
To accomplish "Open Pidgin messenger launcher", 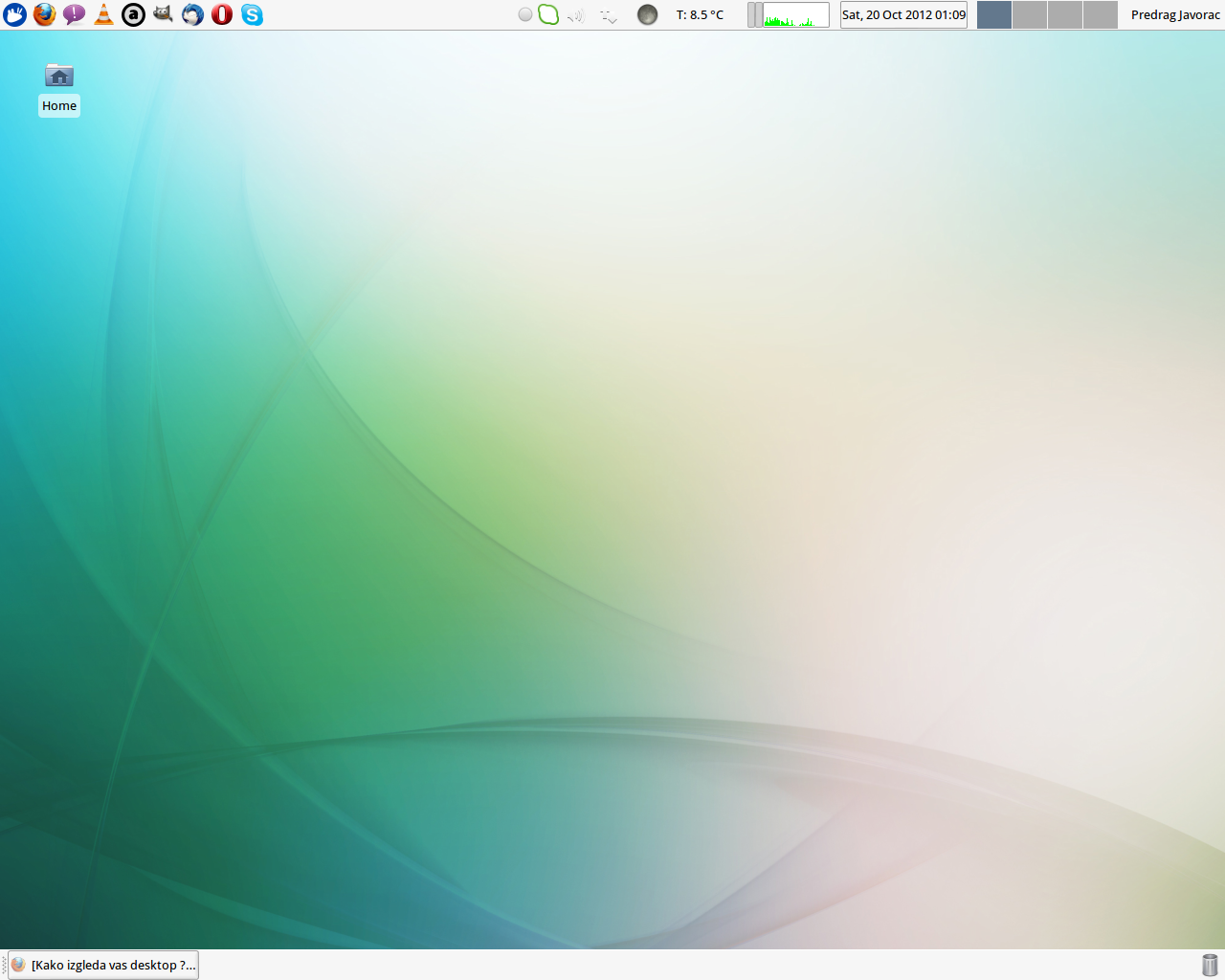I will click(x=74, y=14).
